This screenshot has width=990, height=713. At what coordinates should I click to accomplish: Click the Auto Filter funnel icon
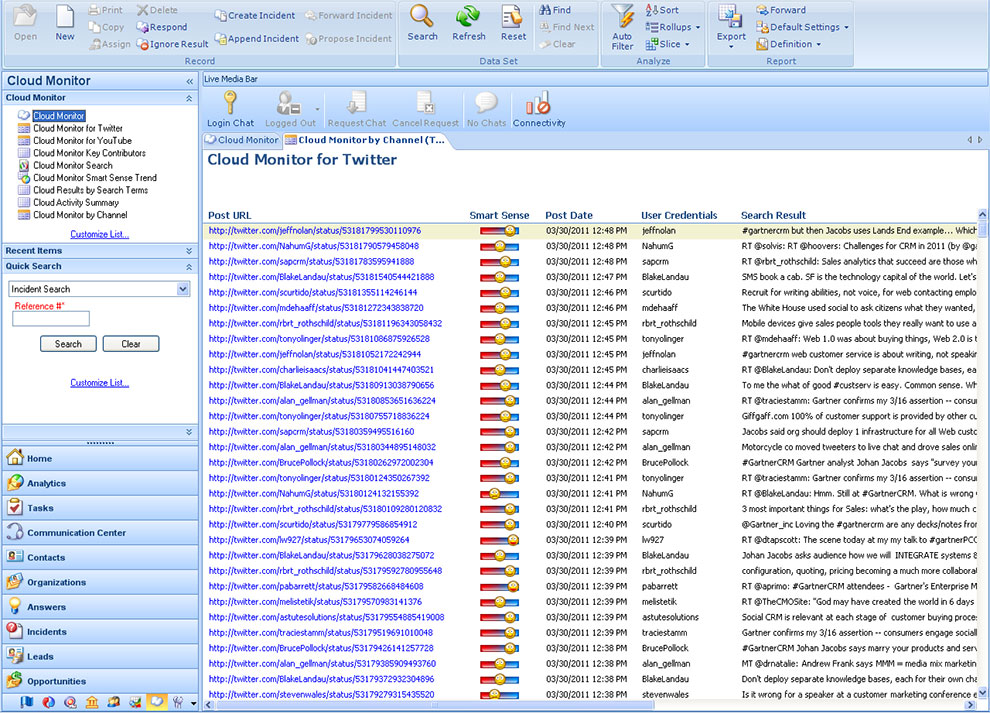pyautogui.click(x=623, y=17)
